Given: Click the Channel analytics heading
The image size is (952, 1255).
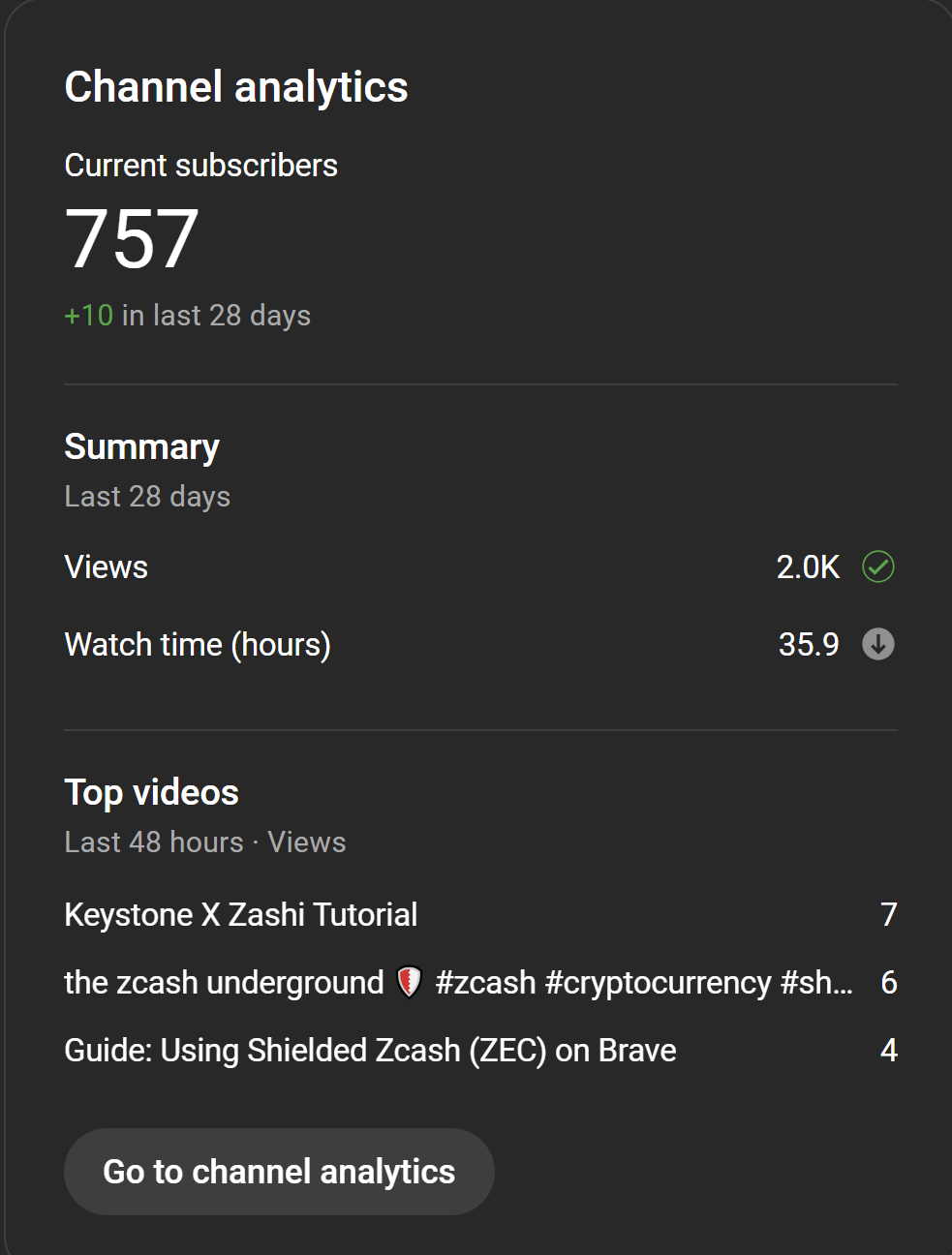Looking at the screenshot, I should 236,87.
